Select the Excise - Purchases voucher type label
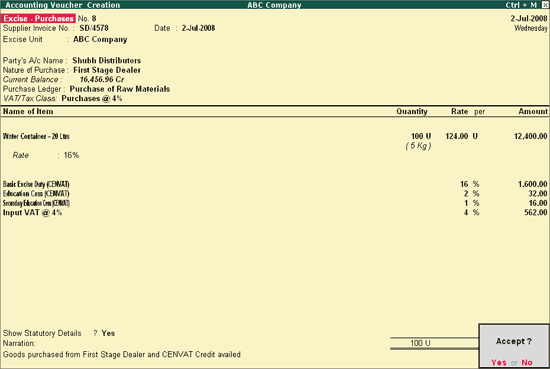This screenshot has height=369, width=550. click(x=38, y=18)
